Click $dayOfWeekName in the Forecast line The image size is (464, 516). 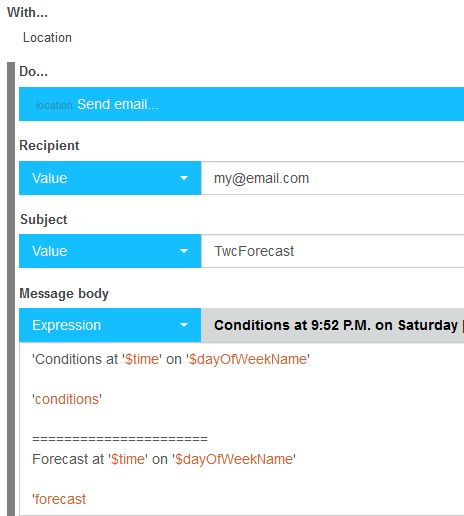click(x=234, y=459)
